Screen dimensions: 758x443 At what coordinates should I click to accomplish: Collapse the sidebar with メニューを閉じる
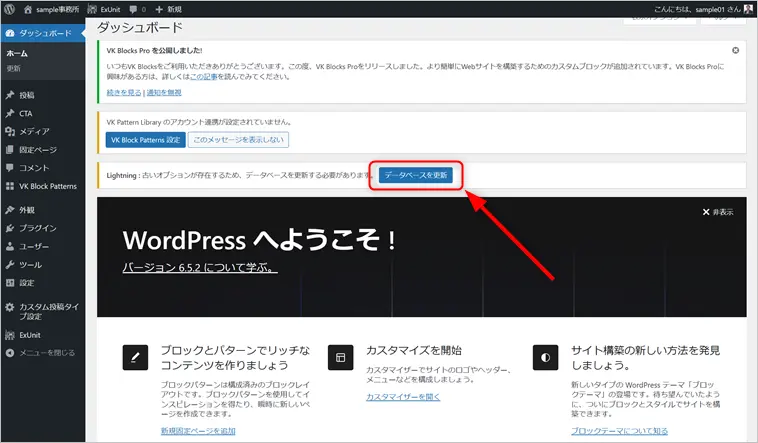click(x=45, y=353)
